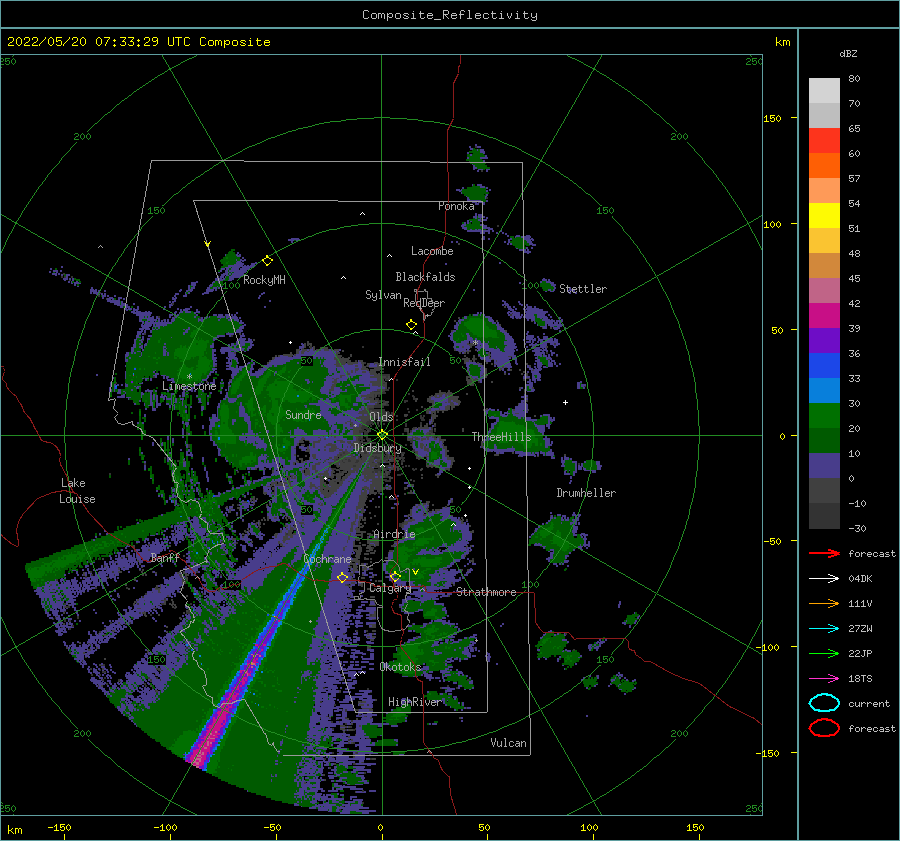Click the yellow diamond marker beside RockyMH
The width and height of the screenshot is (900, 841).
[267, 261]
